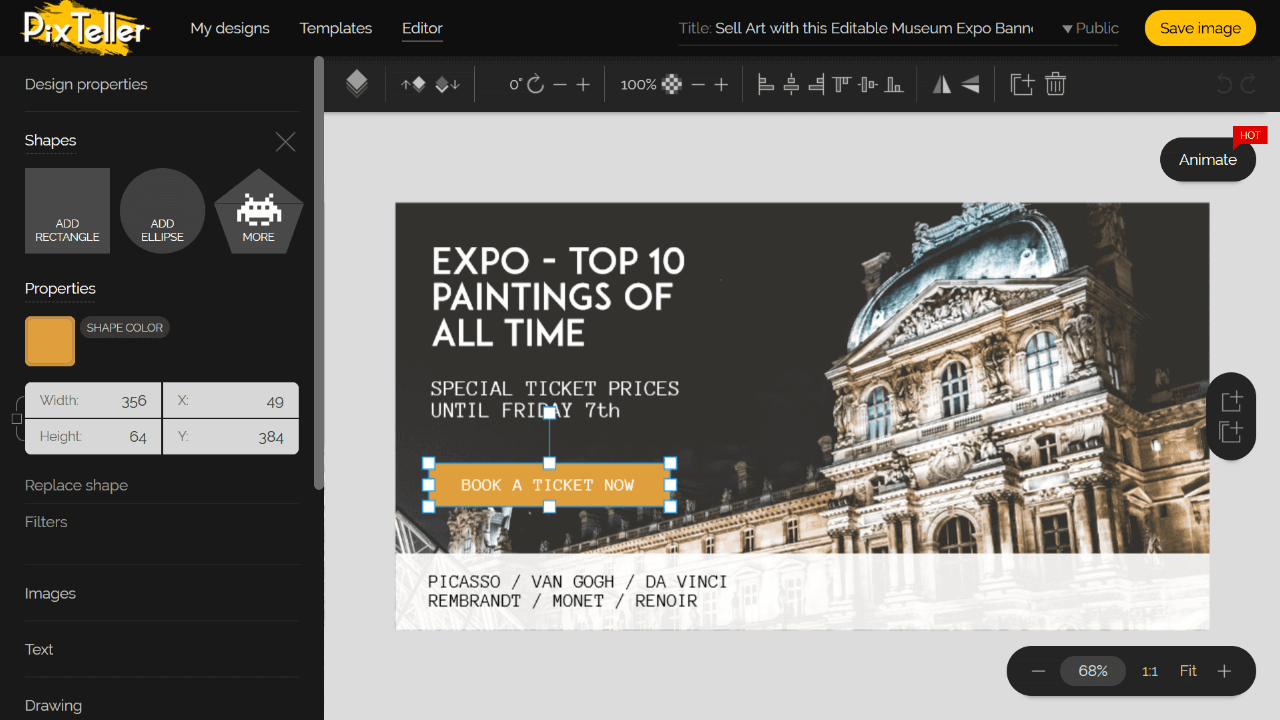Edit the Height field value 64

93,436
